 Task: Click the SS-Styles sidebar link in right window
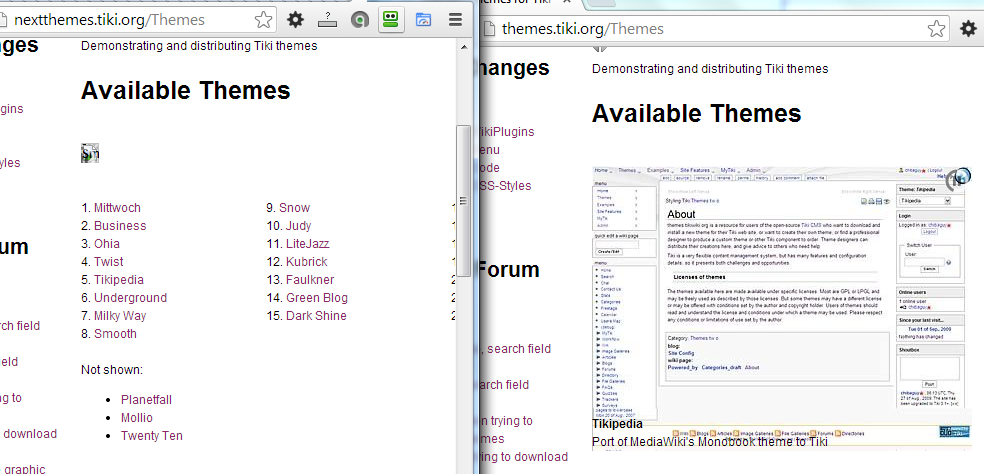coord(505,186)
